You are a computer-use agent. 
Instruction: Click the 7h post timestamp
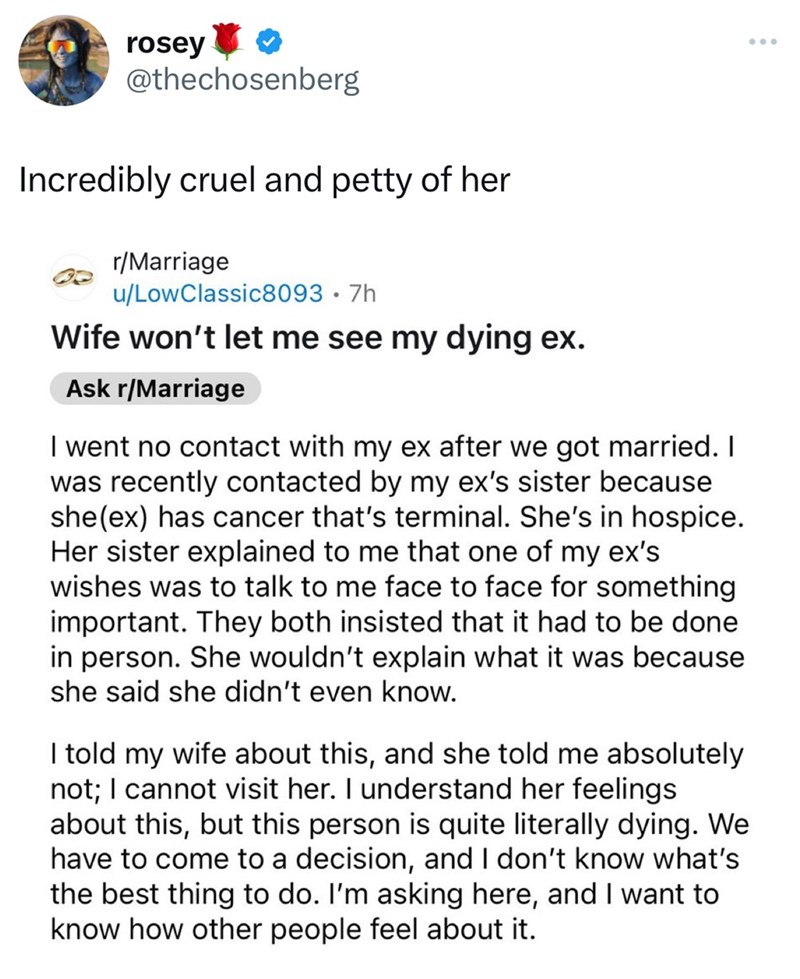click(x=361, y=293)
